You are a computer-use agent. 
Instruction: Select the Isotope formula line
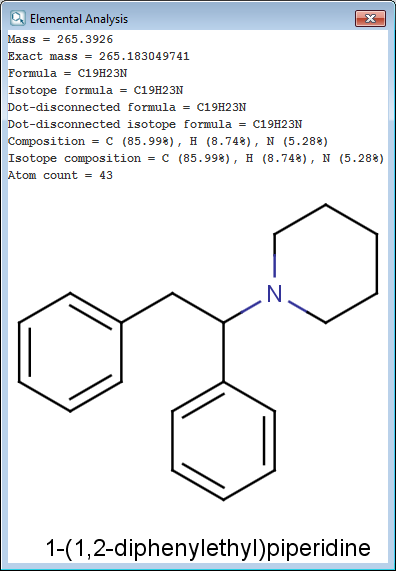pyautogui.click(x=95, y=90)
